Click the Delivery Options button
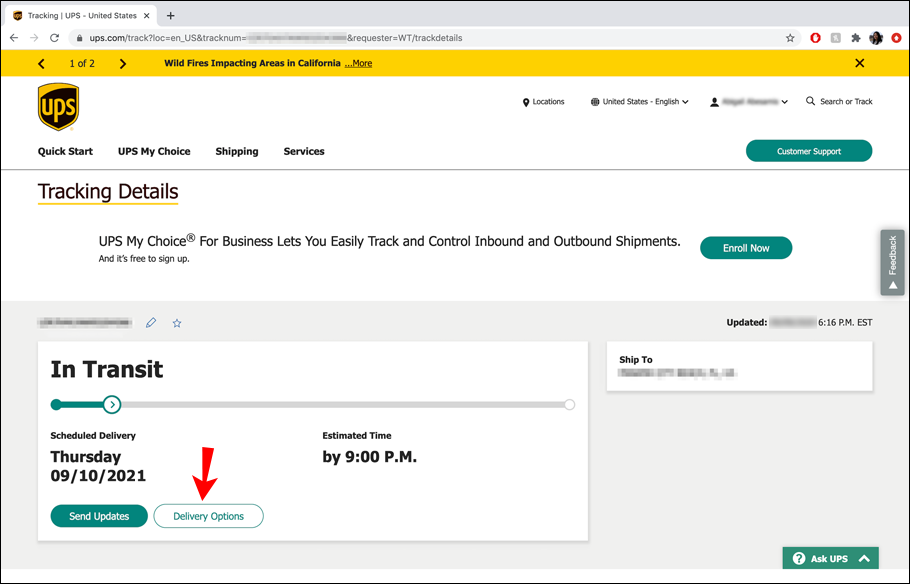 click(x=208, y=516)
